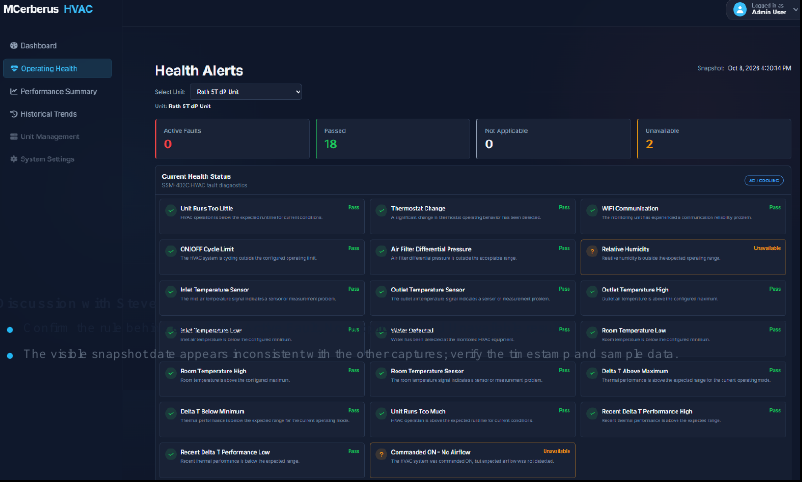Click the Performance Summary chart icon
802x482 pixels.
point(14,91)
